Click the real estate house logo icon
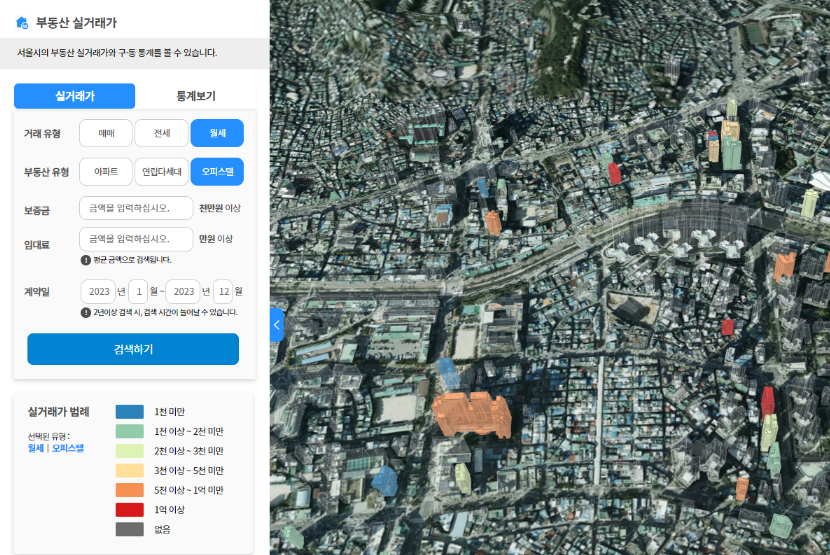This screenshot has height=555, width=830. [22, 20]
